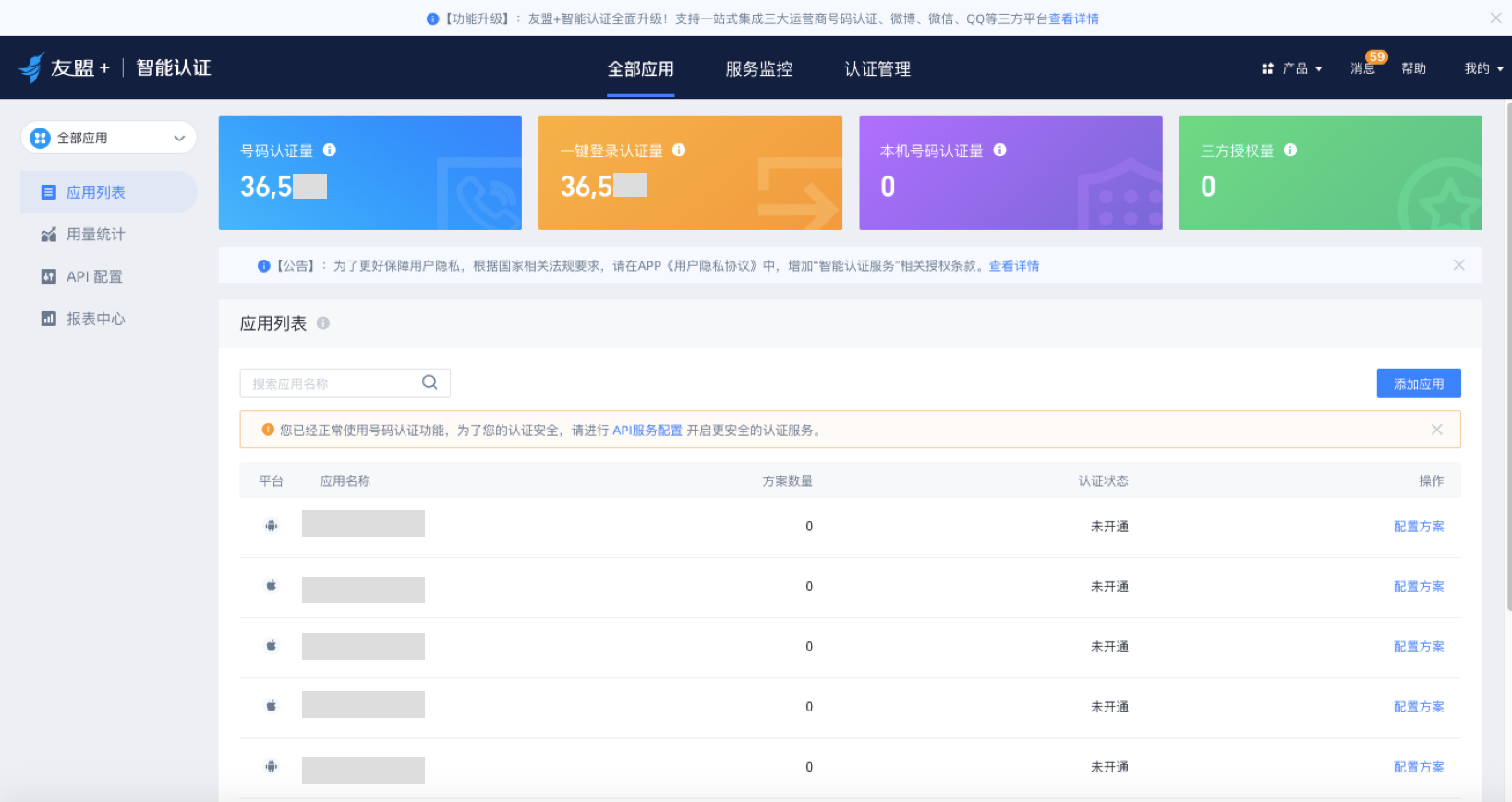Image resolution: width=1512 pixels, height=802 pixels.
Task: Focus the 搜索应用名称 search field
Action: [x=345, y=383]
